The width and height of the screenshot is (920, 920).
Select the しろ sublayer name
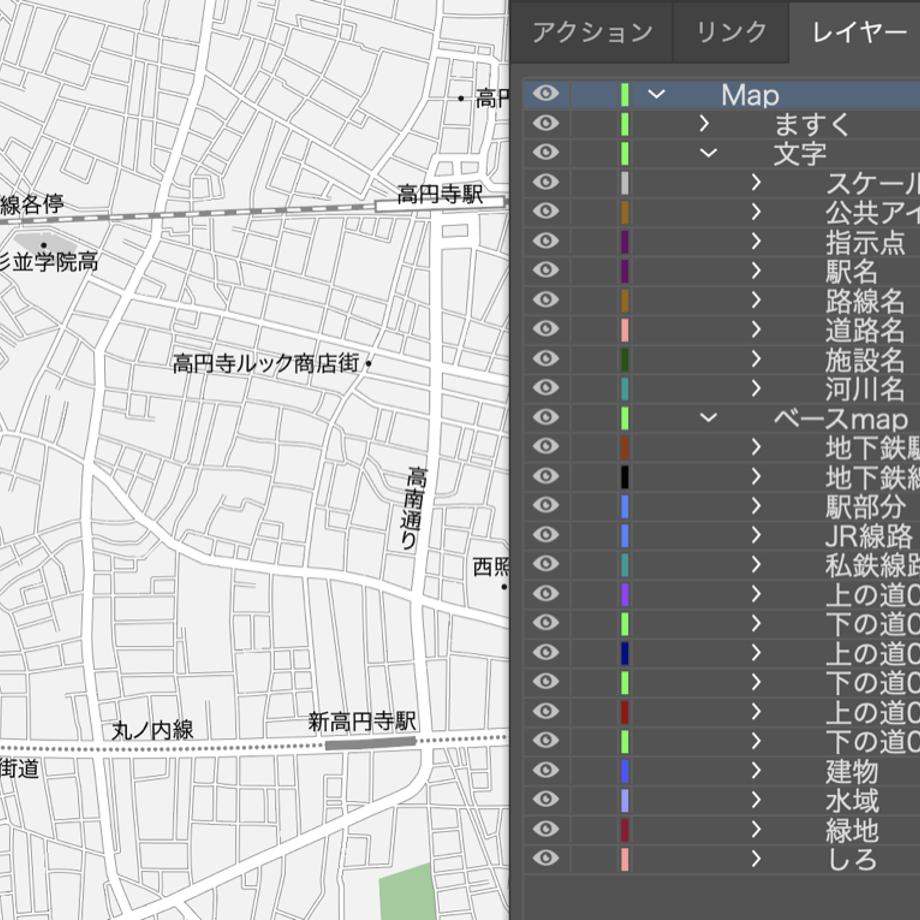point(851,860)
